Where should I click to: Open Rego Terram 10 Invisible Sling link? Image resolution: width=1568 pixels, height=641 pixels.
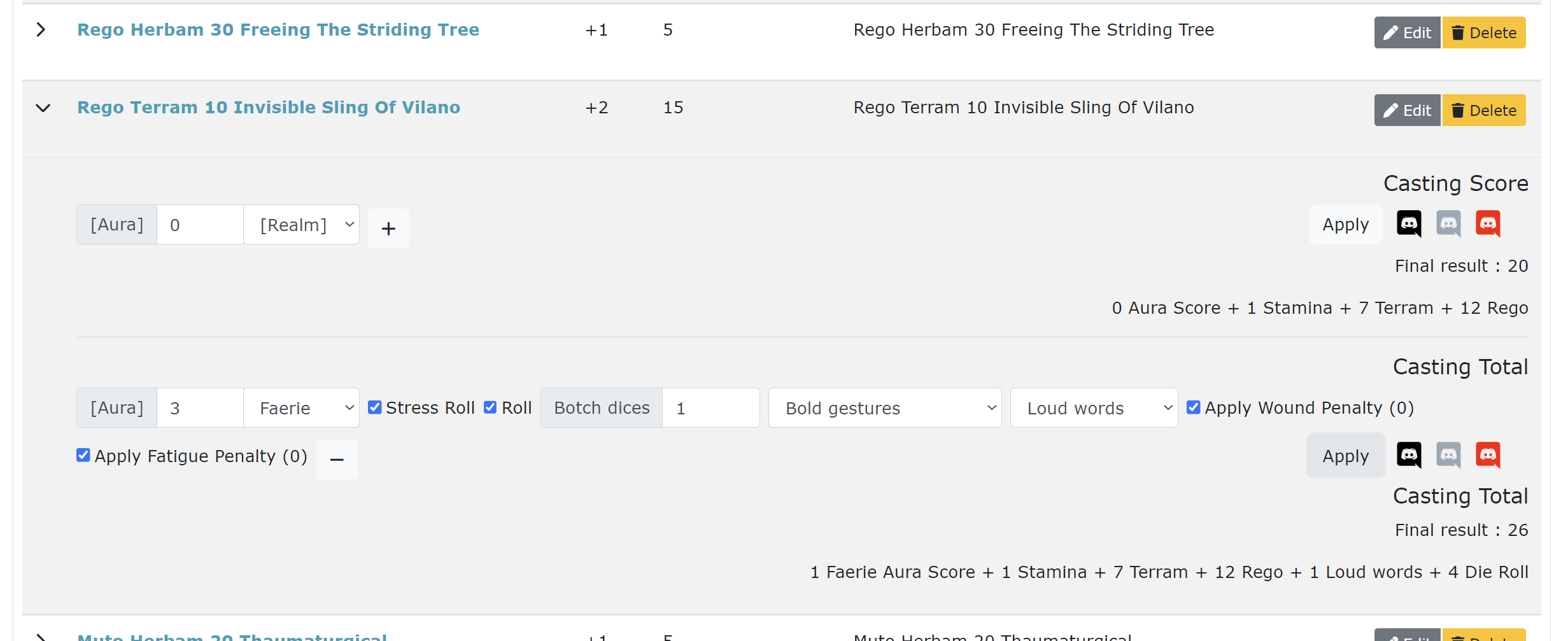(269, 108)
